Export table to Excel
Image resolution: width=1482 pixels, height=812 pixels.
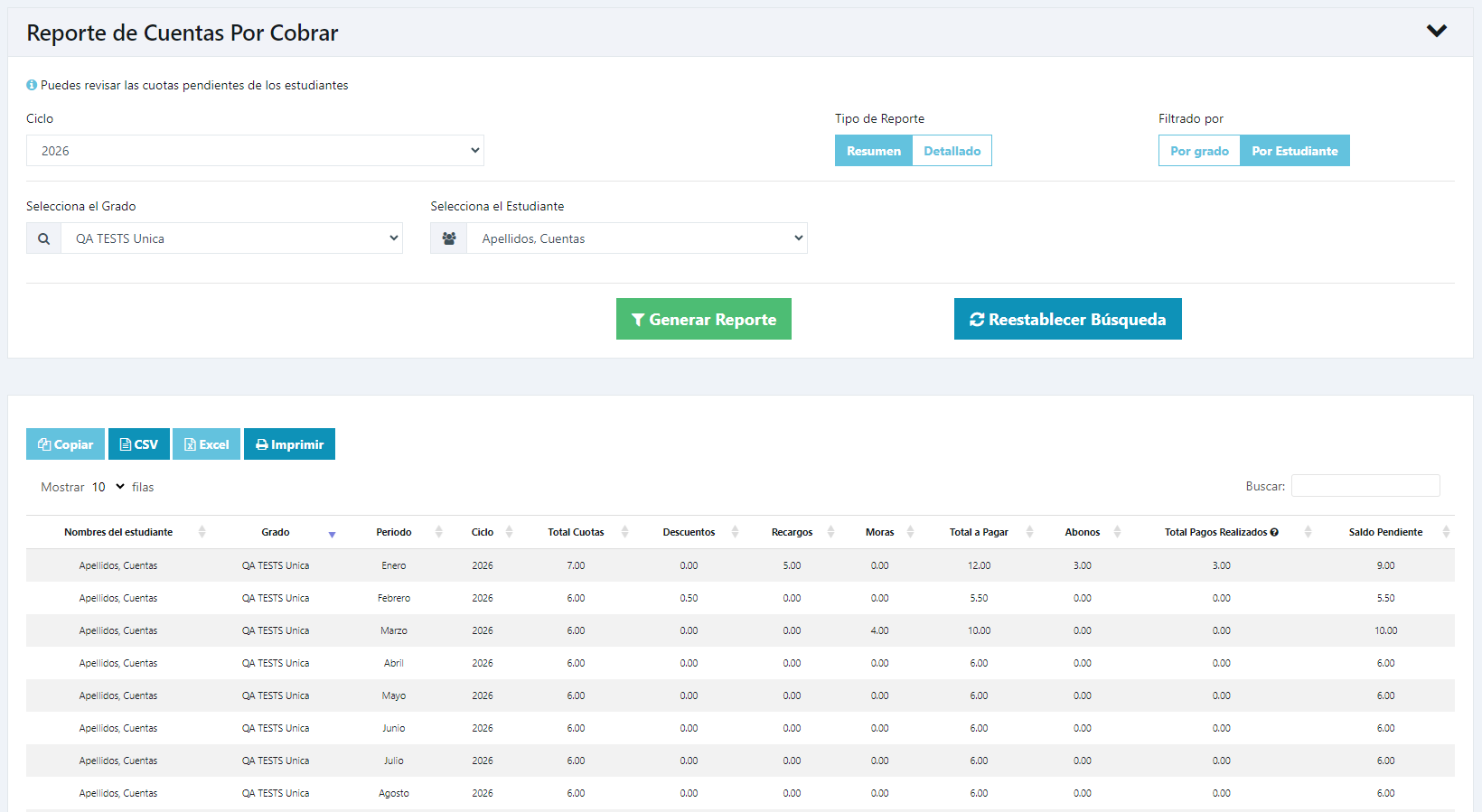click(206, 444)
